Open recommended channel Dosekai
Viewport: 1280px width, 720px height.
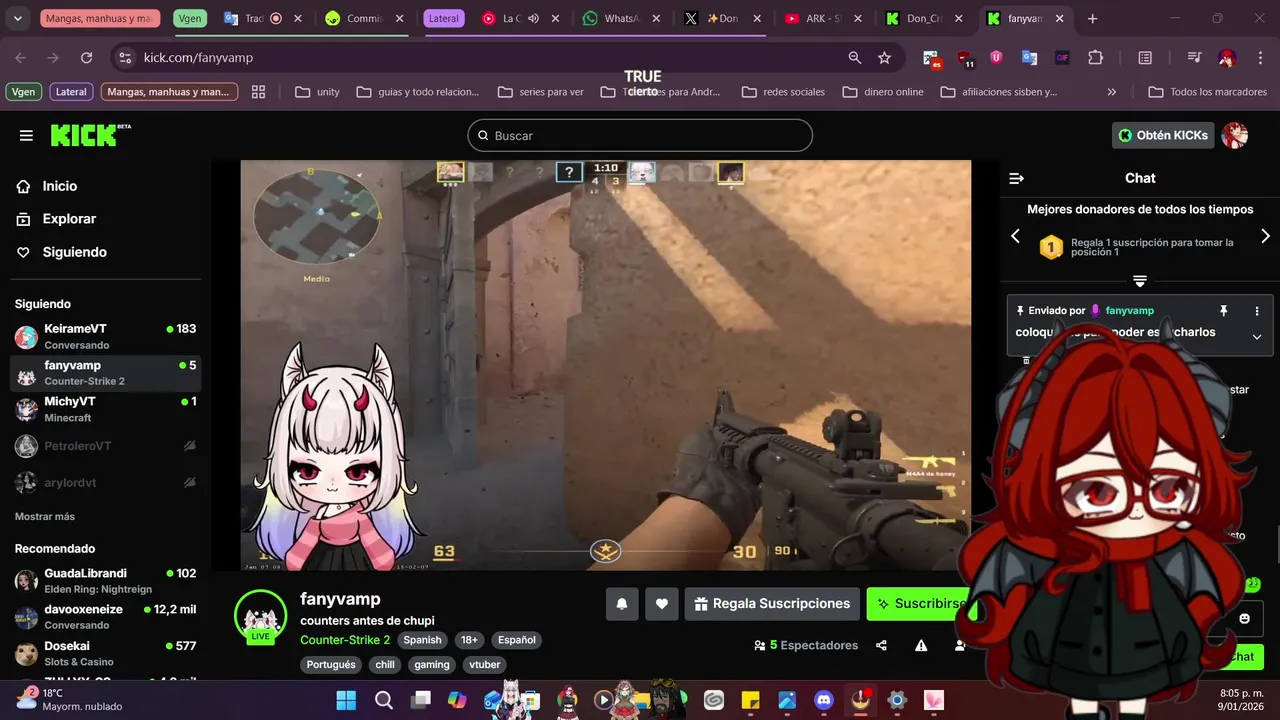(105, 653)
